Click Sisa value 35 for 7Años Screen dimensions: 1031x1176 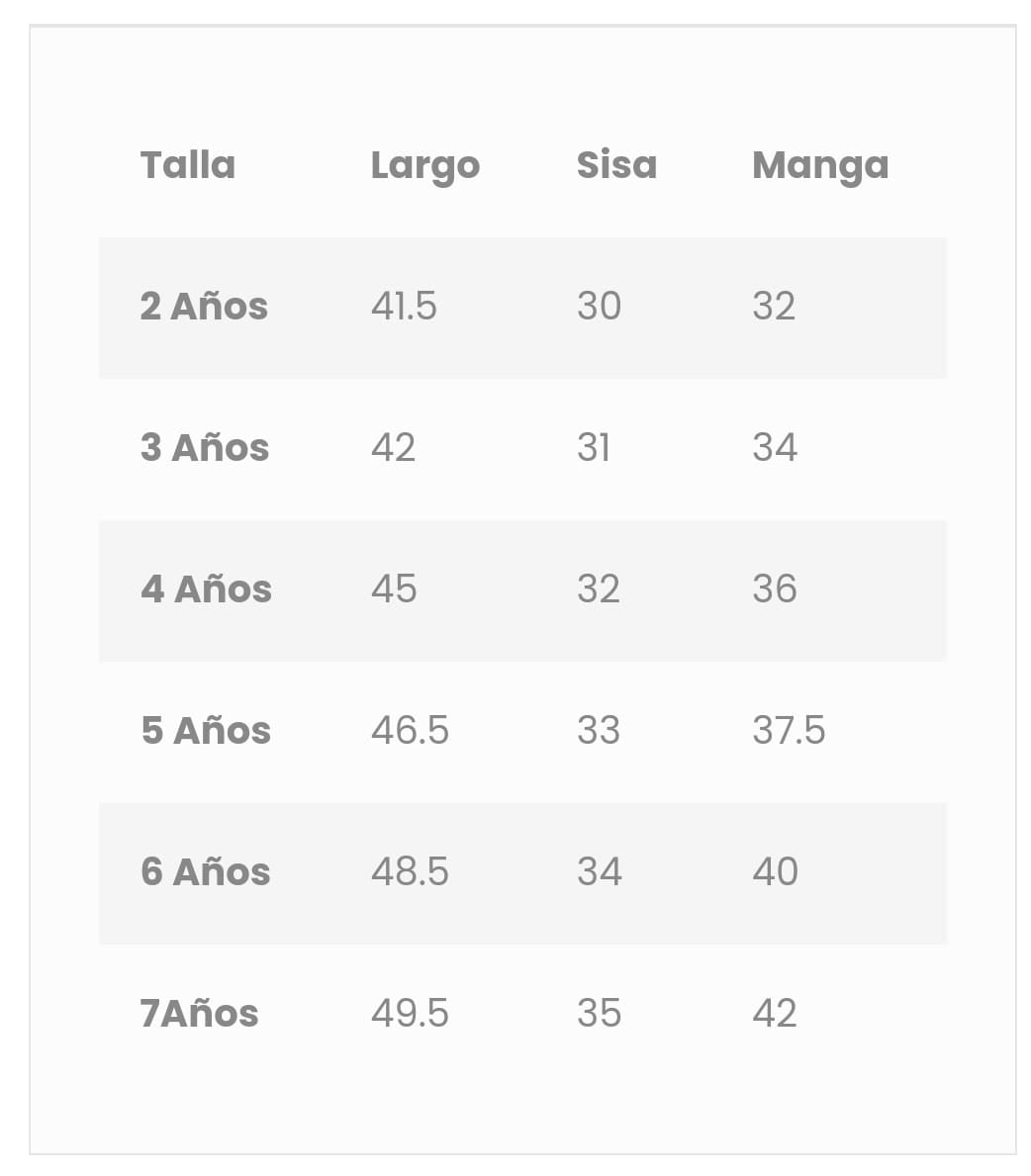click(x=599, y=1014)
